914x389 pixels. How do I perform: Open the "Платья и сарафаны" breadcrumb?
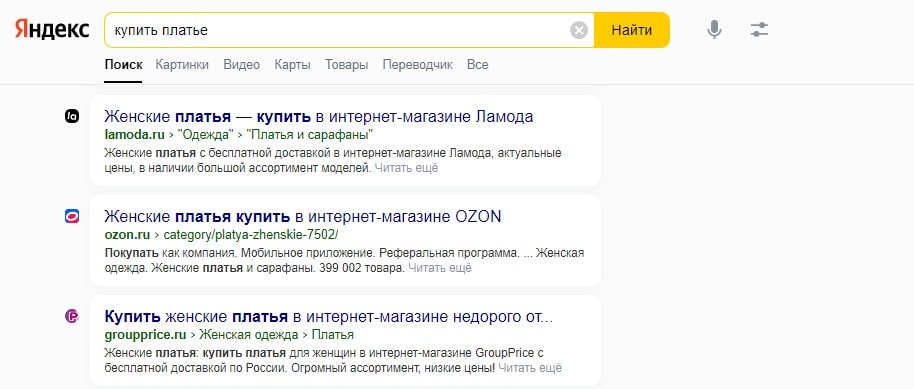[310, 135]
